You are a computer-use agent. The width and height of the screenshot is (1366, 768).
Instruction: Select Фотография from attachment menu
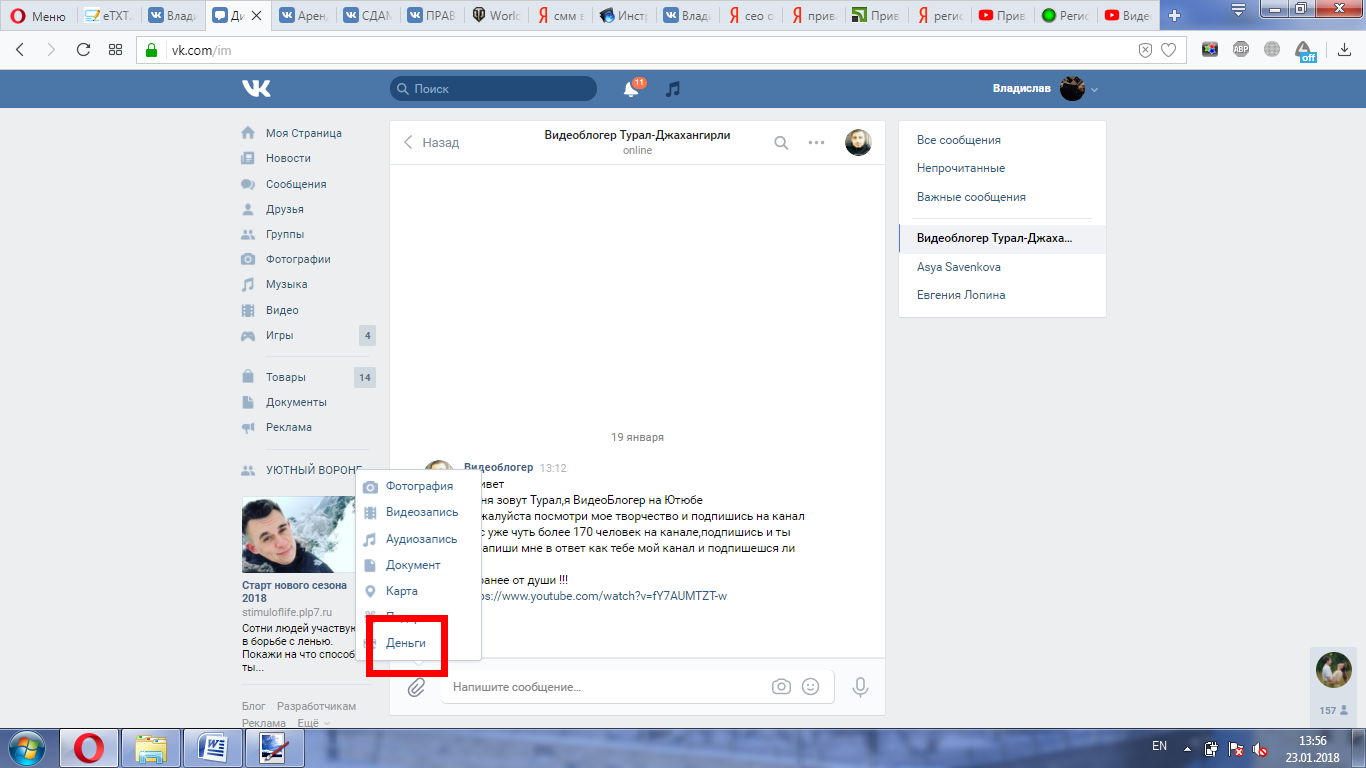point(419,486)
